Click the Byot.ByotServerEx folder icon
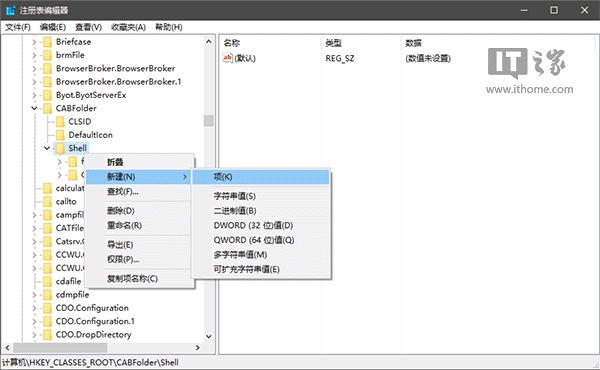 click(47, 95)
